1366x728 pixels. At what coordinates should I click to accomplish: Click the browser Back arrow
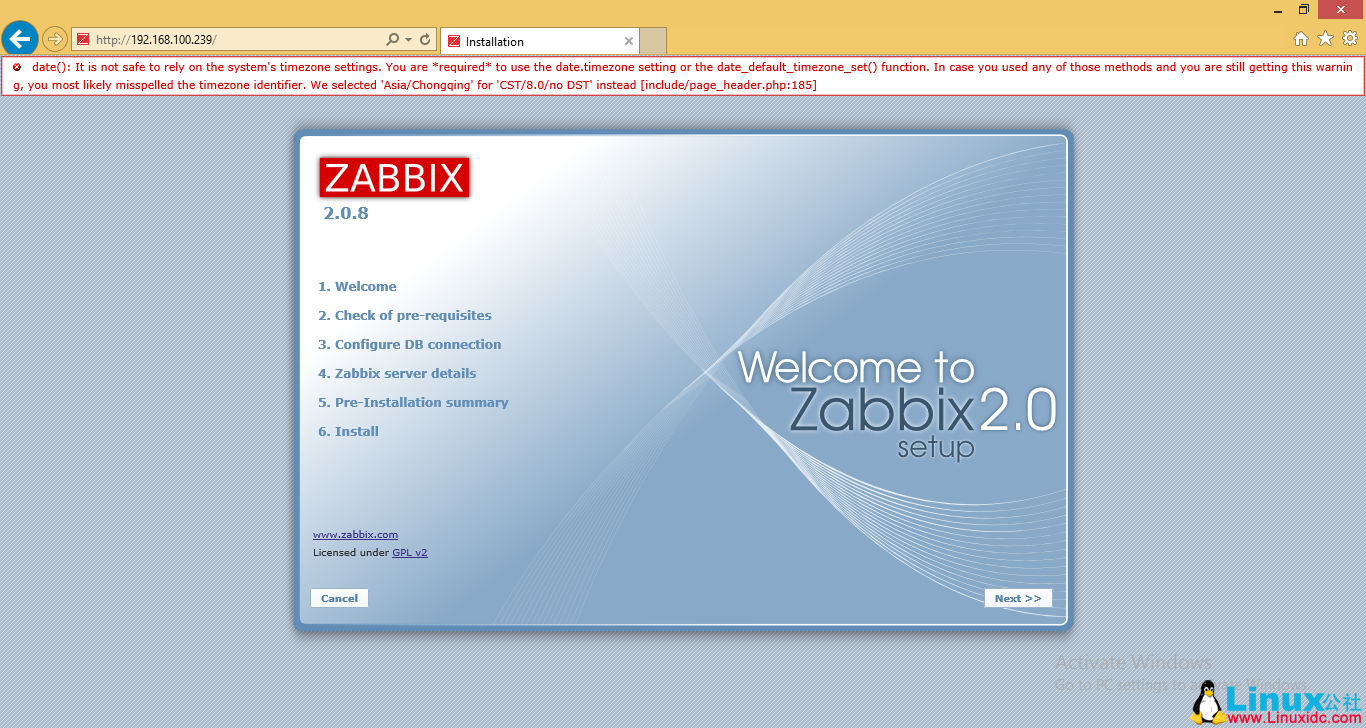tap(19, 38)
